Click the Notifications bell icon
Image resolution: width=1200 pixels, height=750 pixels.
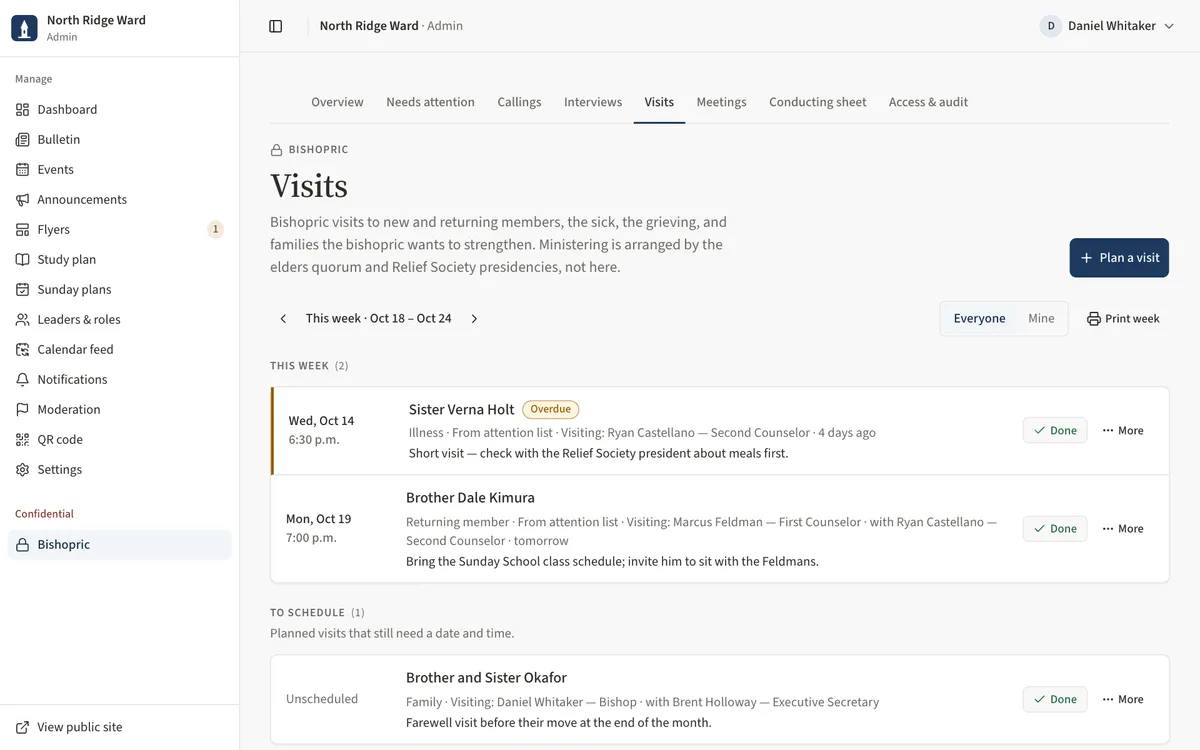pyautogui.click(x=22, y=379)
